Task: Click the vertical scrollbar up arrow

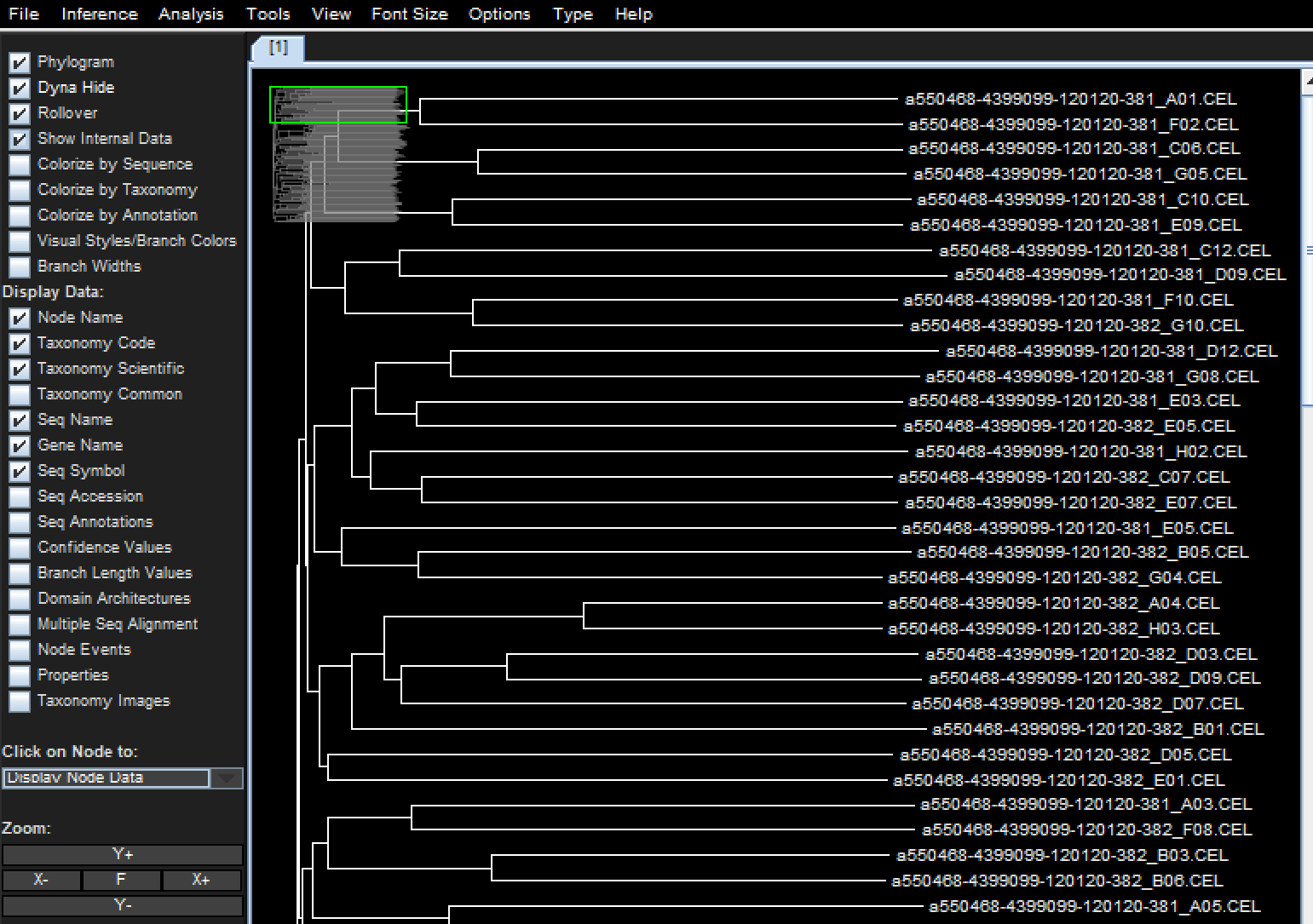Action: click(1308, 82)
